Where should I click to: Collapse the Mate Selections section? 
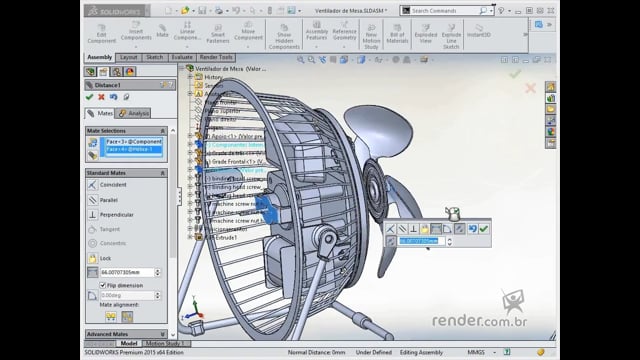(162, 131)
